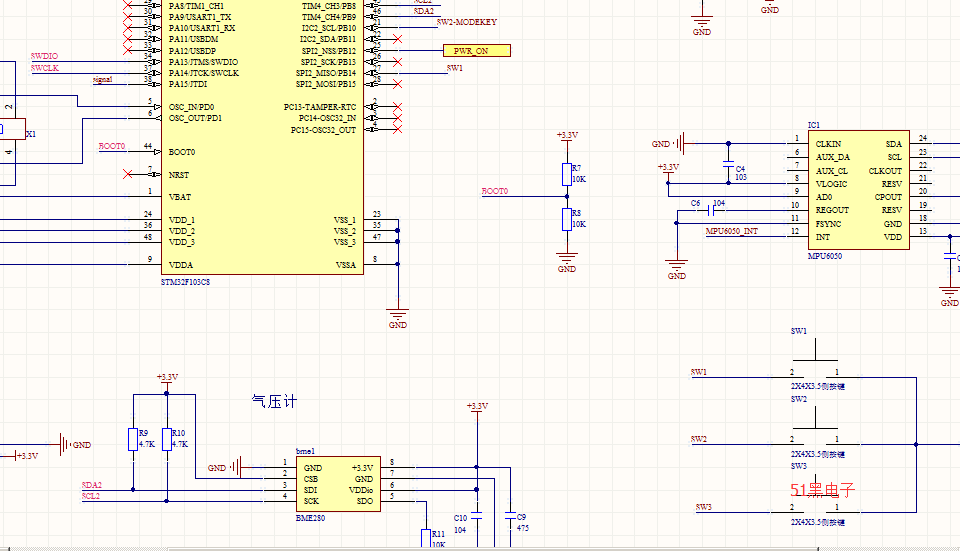
Task: Select +3.3V power port above R7
Action: coord(567,137)
